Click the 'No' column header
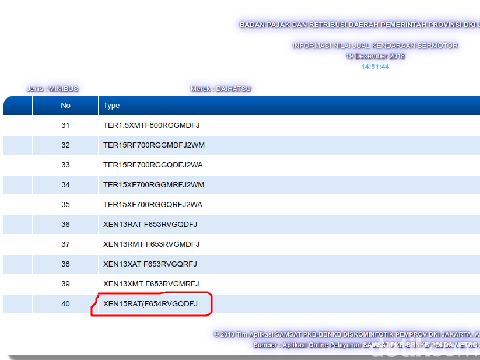 65,105
